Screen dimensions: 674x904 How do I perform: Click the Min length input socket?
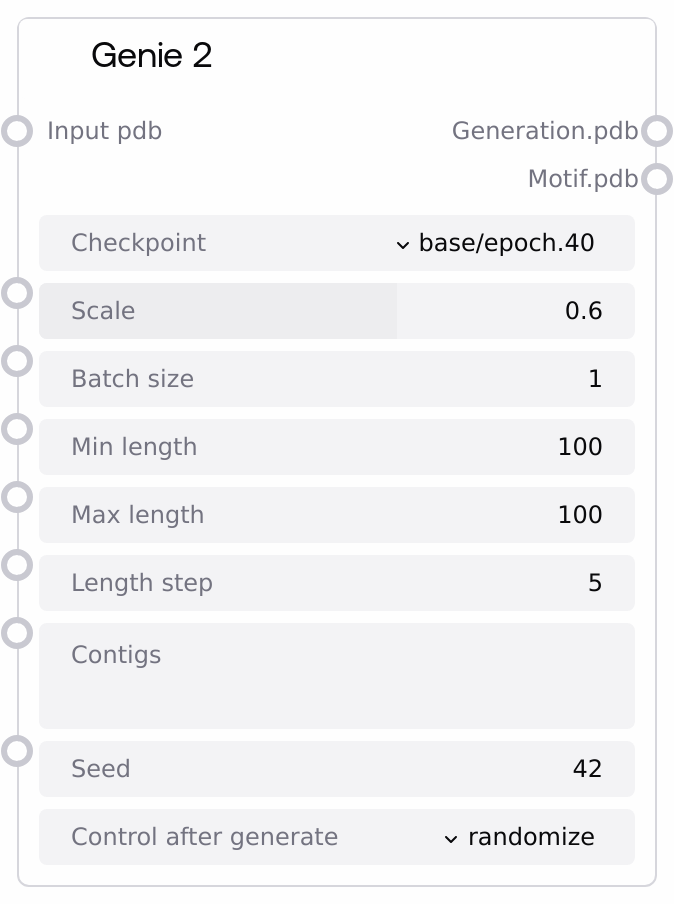(17, 429)
